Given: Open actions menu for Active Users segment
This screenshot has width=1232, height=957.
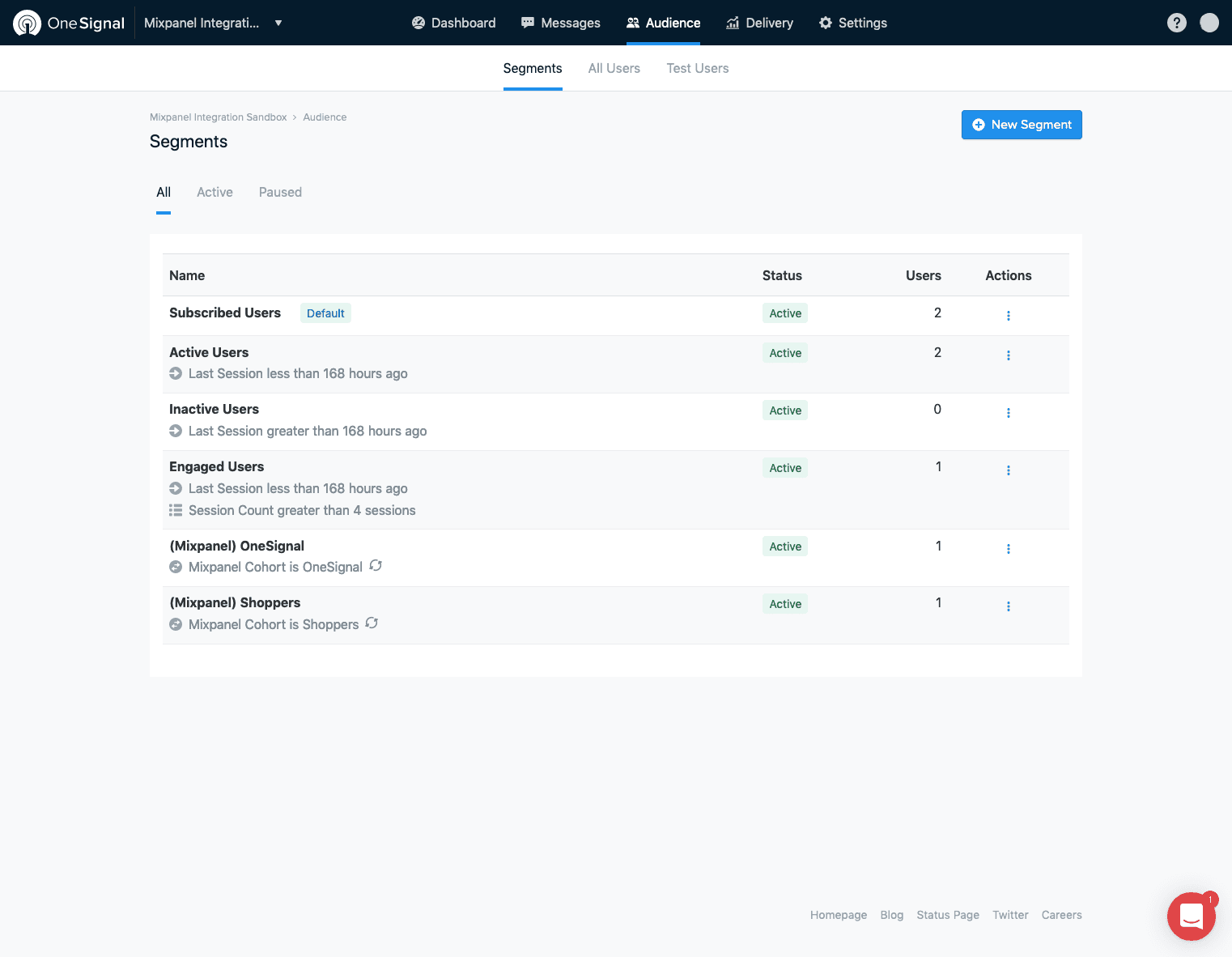Looking at the screenshot, I should (1008, 355).
